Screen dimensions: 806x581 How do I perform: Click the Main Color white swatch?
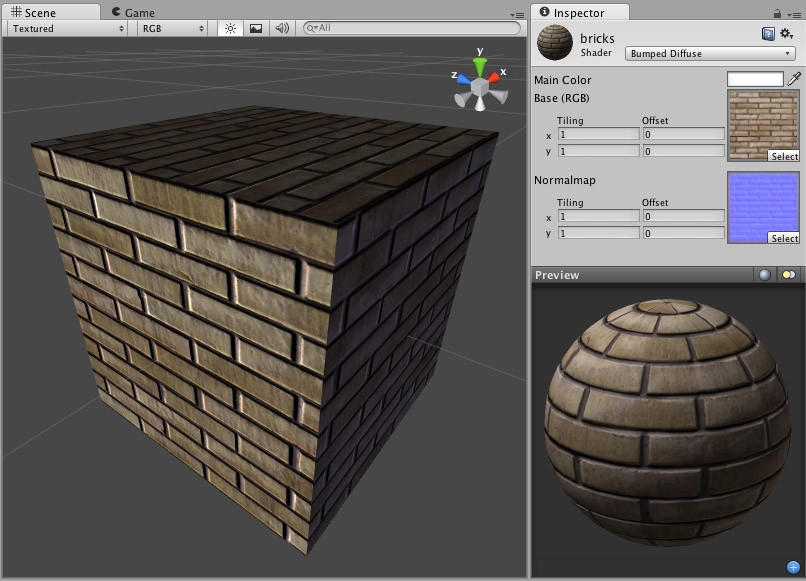pyautogui.click(x=757, y=79)
